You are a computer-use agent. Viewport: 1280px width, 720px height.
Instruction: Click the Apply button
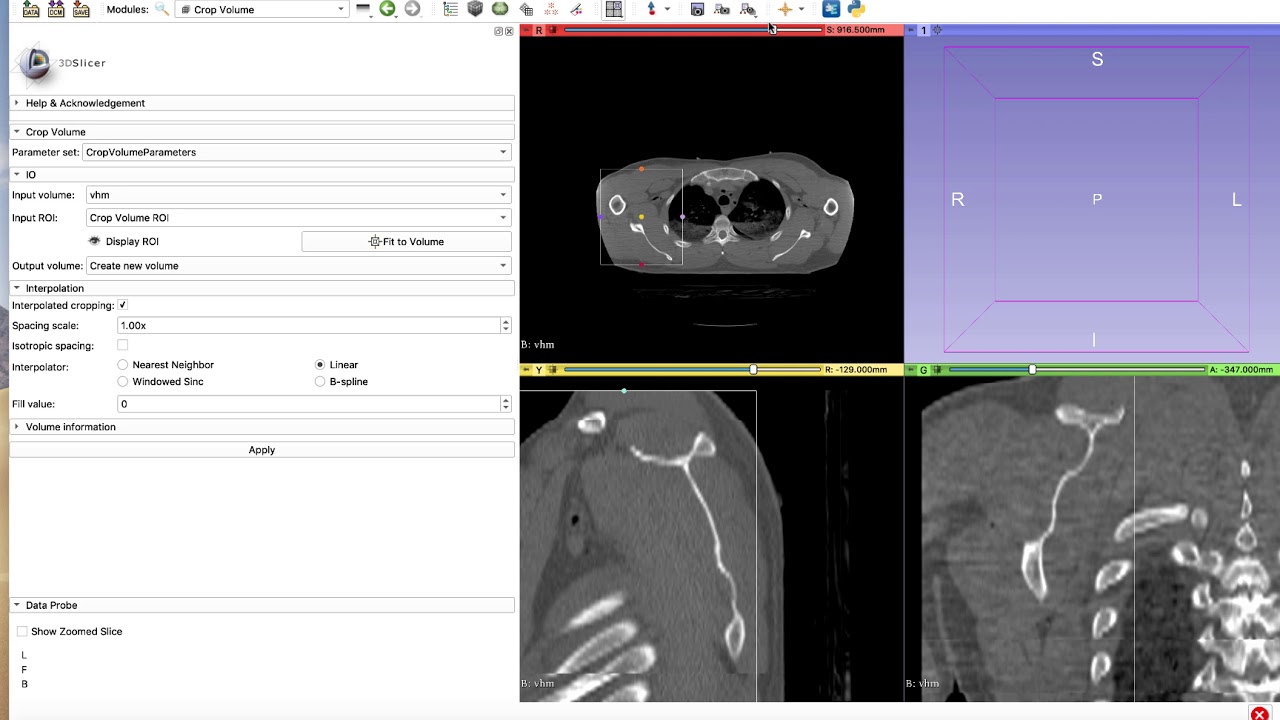coord(262,450)
